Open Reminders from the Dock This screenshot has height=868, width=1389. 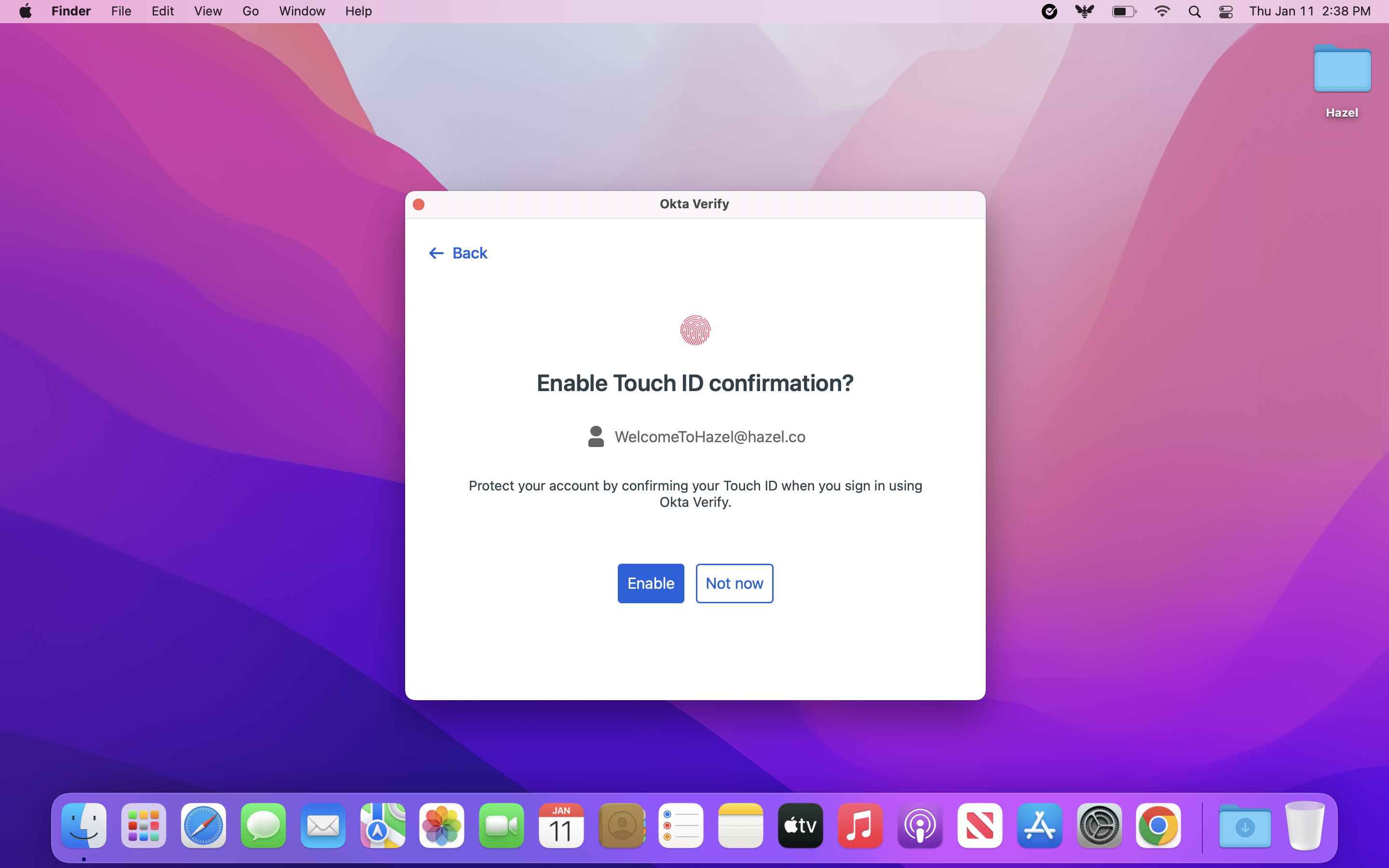(x=681, y=826)
